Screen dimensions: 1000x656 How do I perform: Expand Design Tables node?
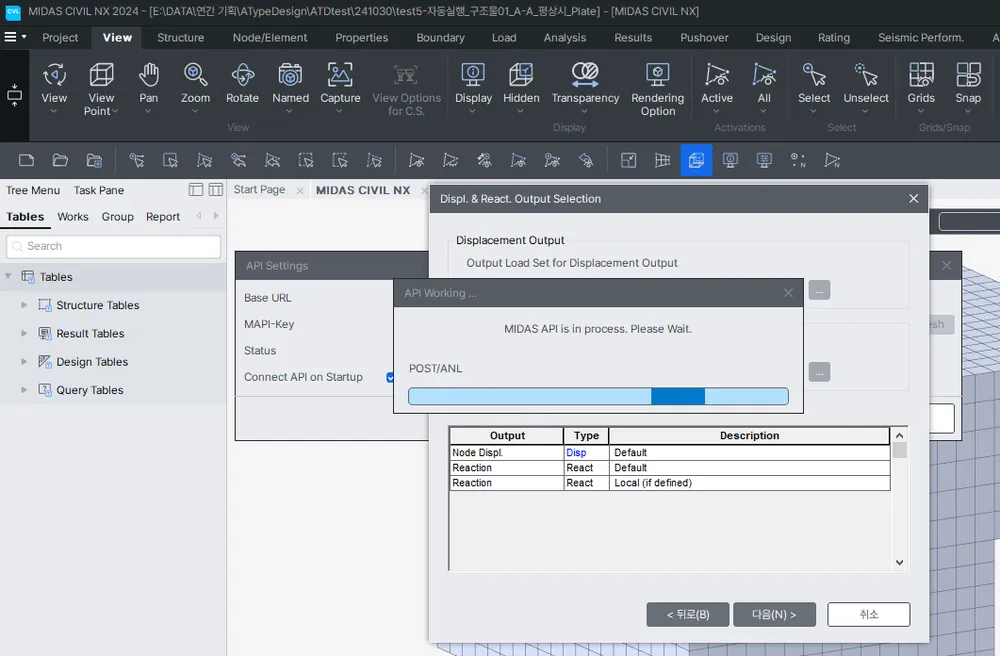point(24,361)
